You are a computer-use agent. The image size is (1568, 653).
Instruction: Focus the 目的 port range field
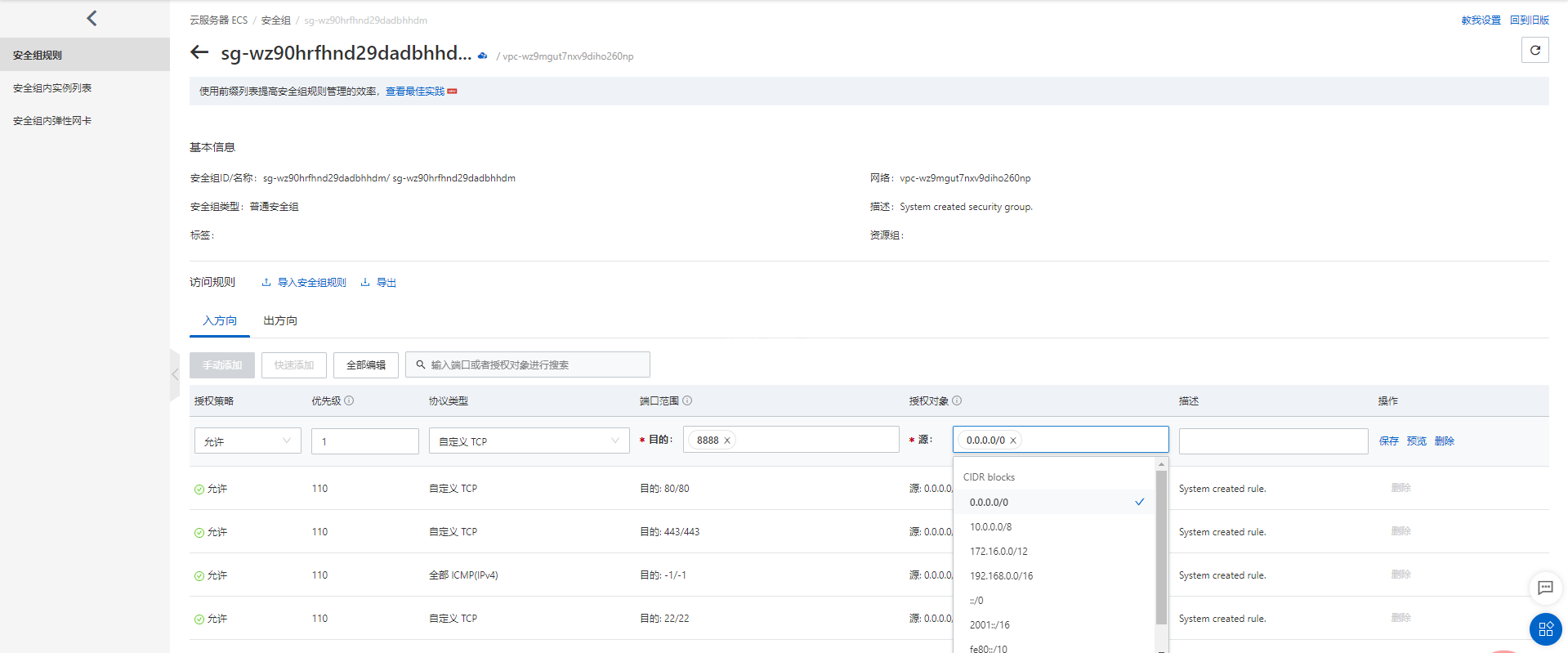tap(791, 440)
